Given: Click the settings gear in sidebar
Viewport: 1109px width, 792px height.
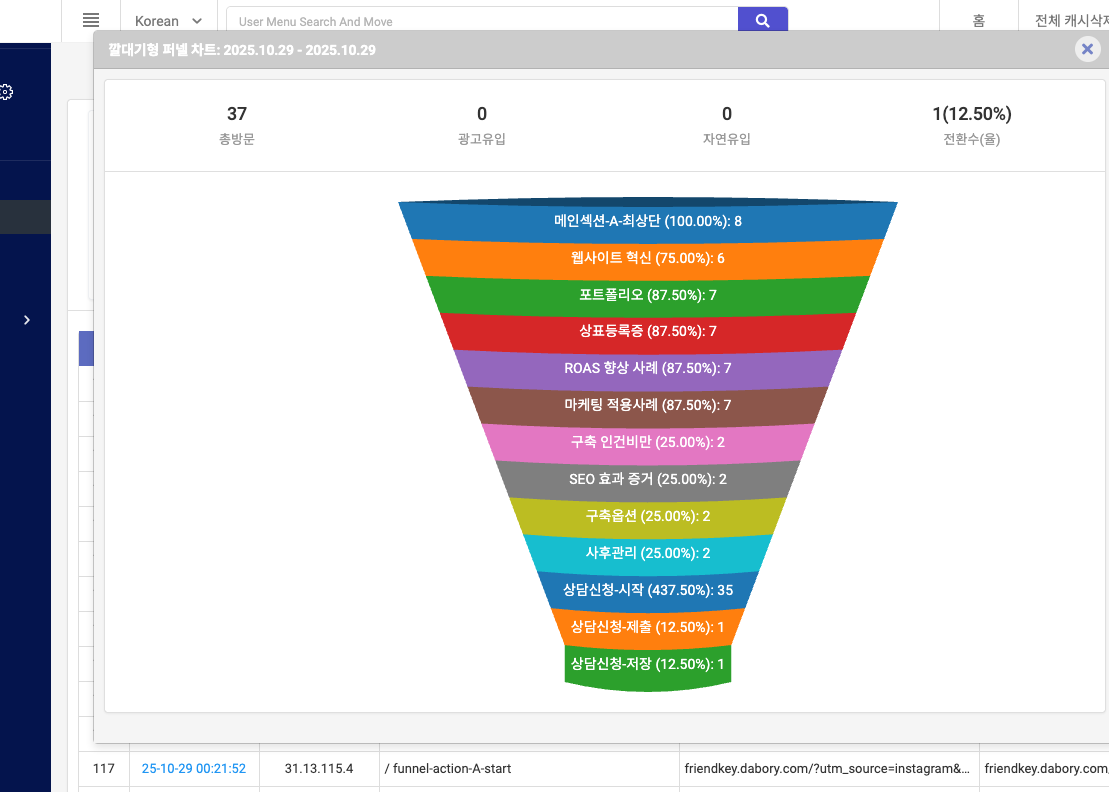Looking at the screenshot, I should pos(6,92).
